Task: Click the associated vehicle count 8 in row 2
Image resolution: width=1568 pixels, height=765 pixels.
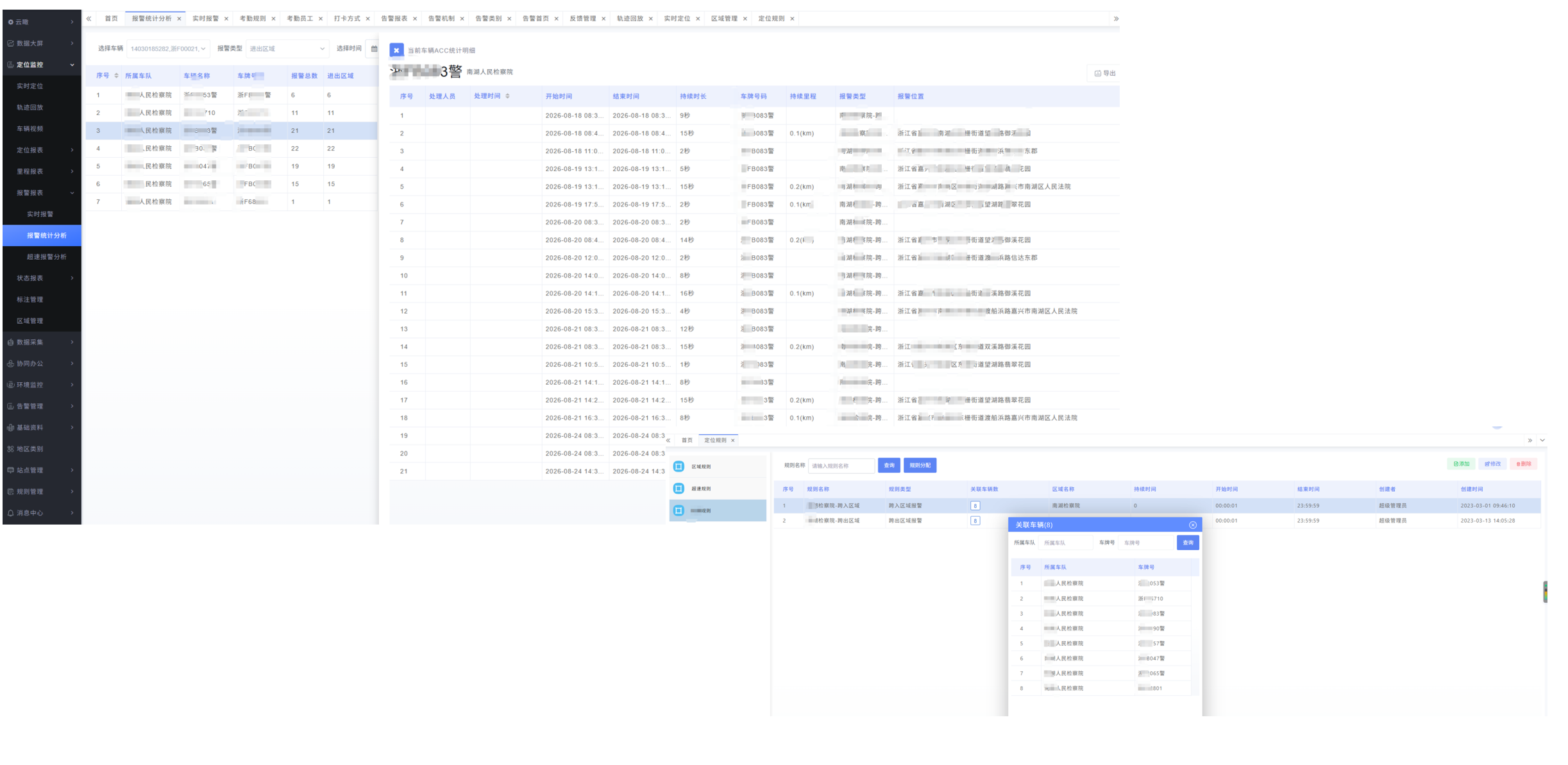Action: pos(975,521)
